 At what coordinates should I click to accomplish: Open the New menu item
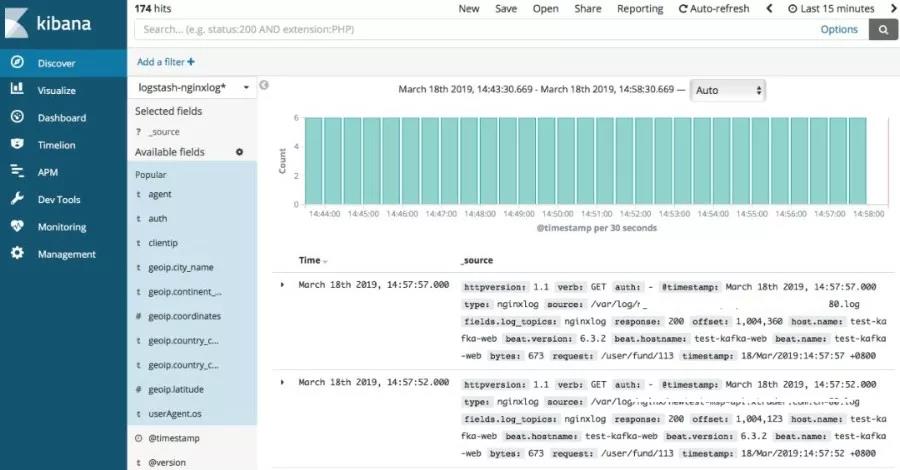click(x=469, y=9)
